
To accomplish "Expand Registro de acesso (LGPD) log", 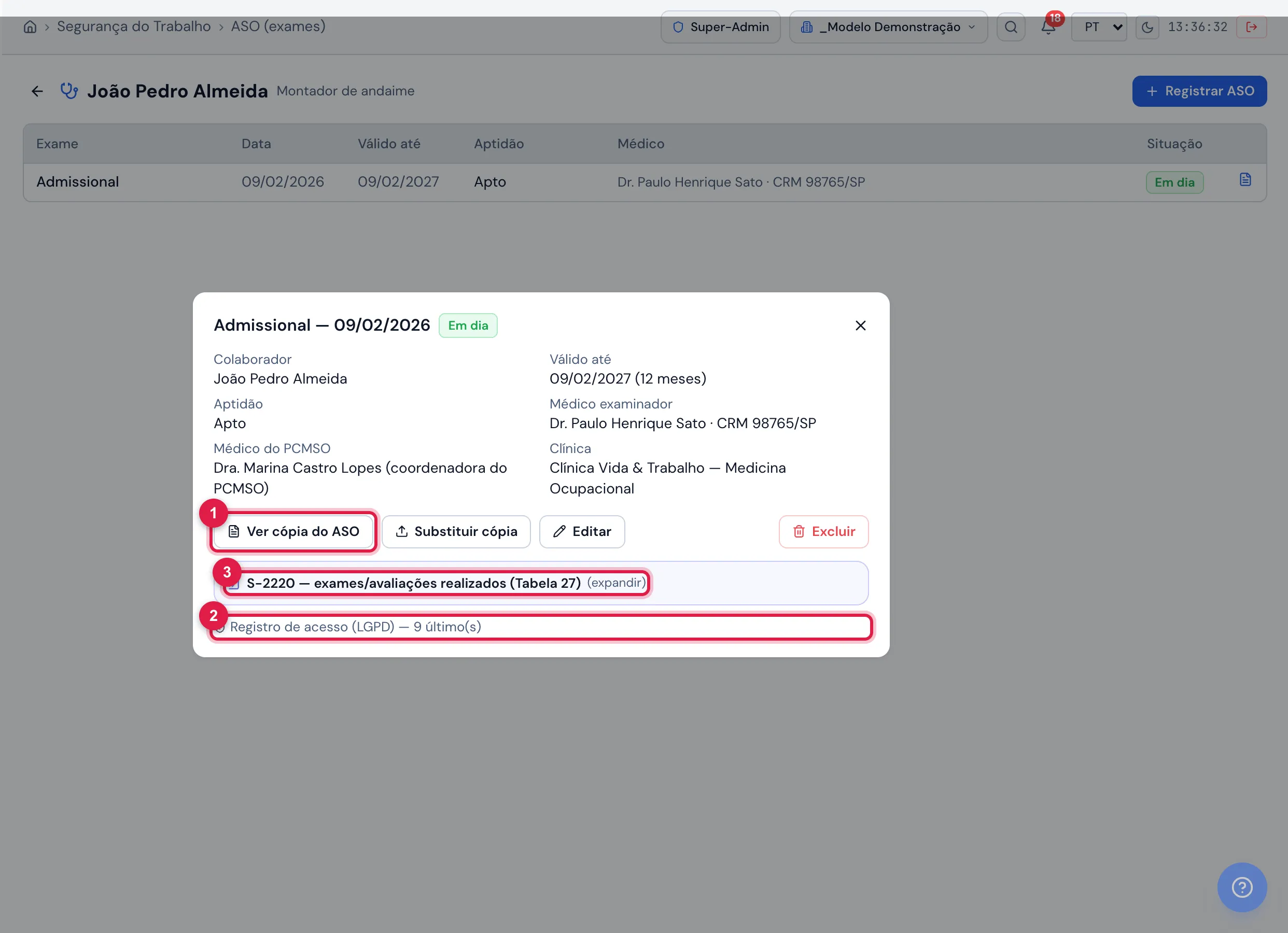I will pyautogui.click(x=541, y=627).
